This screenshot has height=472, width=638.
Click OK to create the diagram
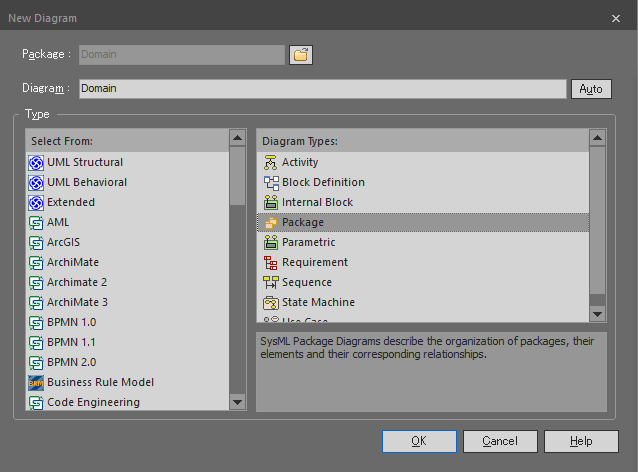tap(419, 441)
